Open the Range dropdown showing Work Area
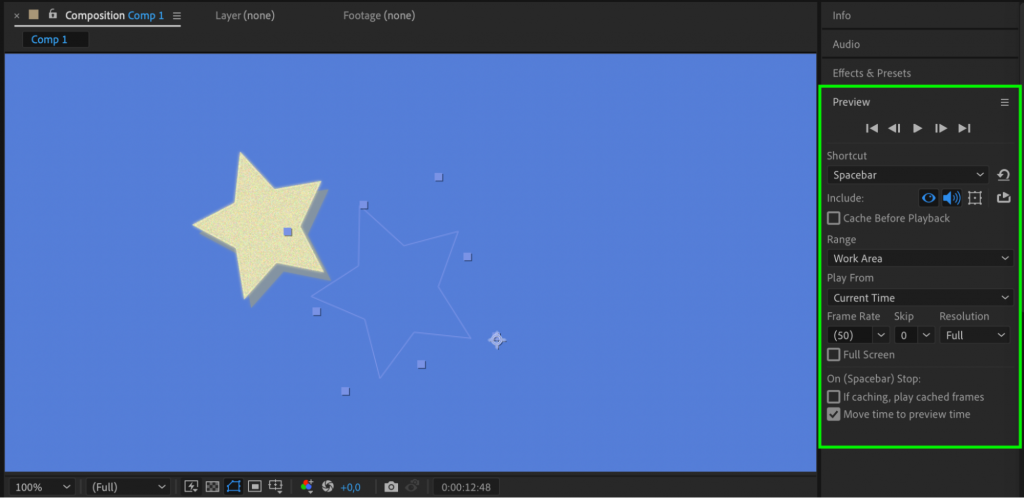The image size is (1024, 498). coord(919,258)
